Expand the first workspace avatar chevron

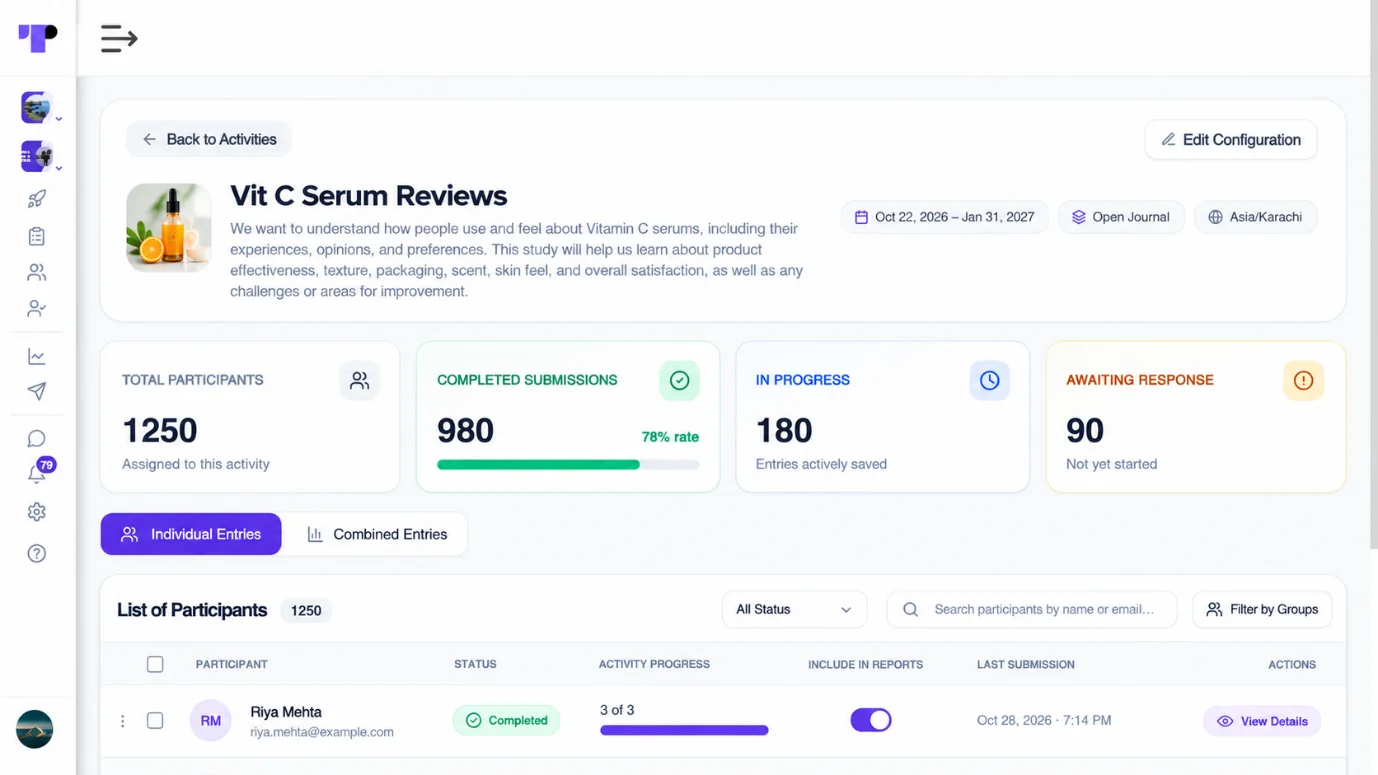(59, 119)
